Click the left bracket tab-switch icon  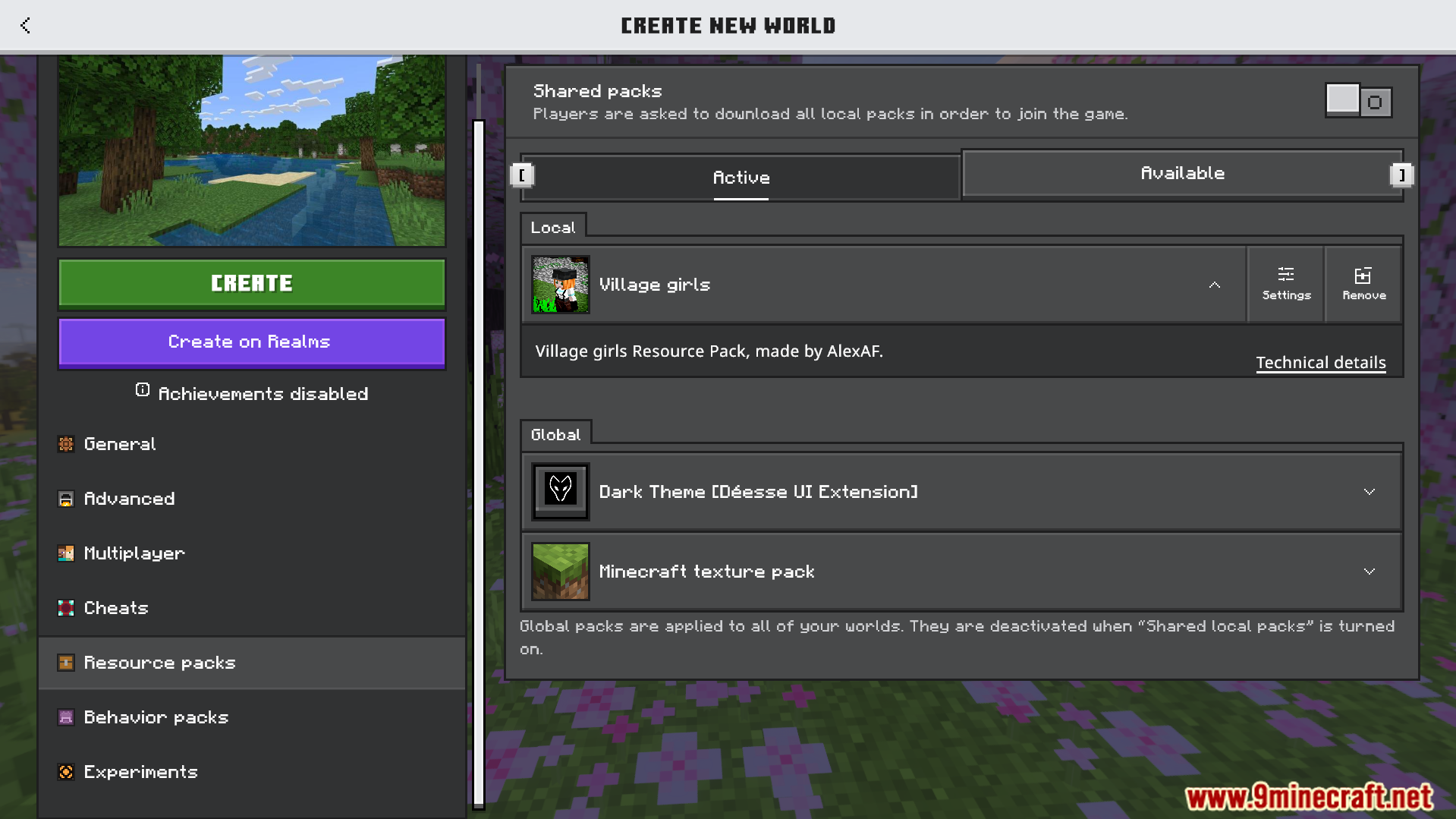522,175
